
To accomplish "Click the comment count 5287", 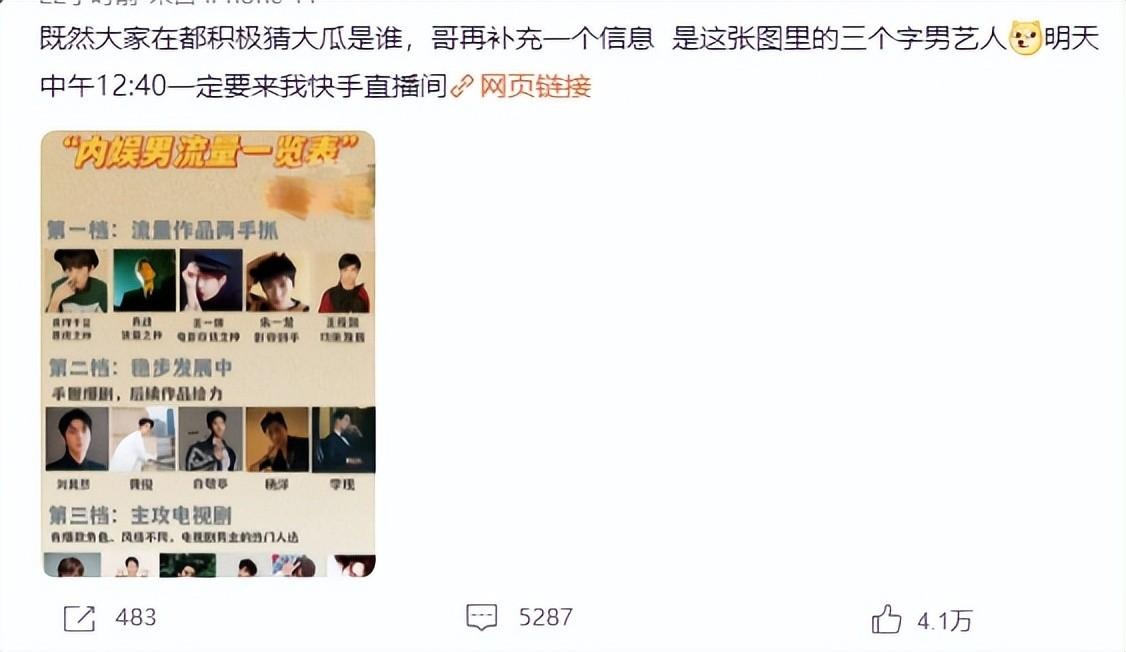I will click(546, 618).
